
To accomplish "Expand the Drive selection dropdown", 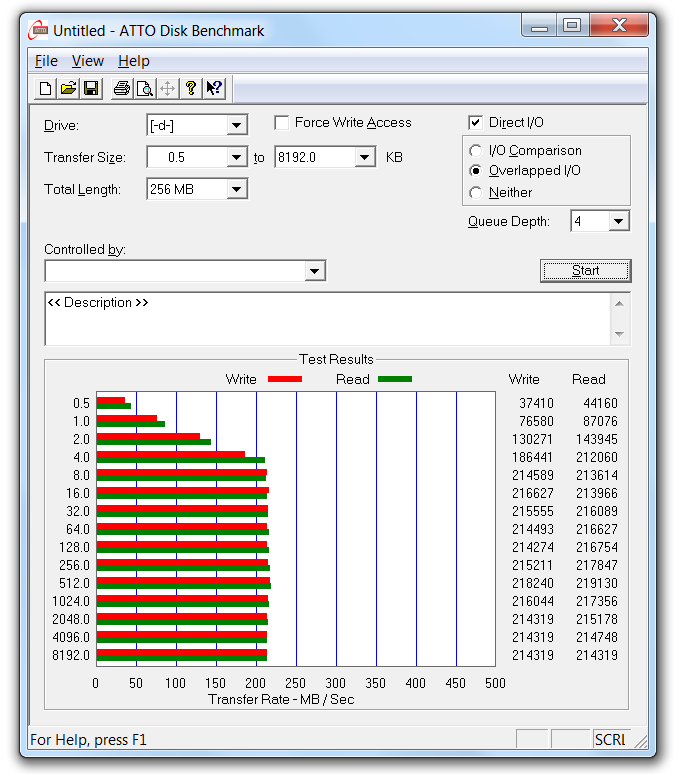I will pos(237,125).
